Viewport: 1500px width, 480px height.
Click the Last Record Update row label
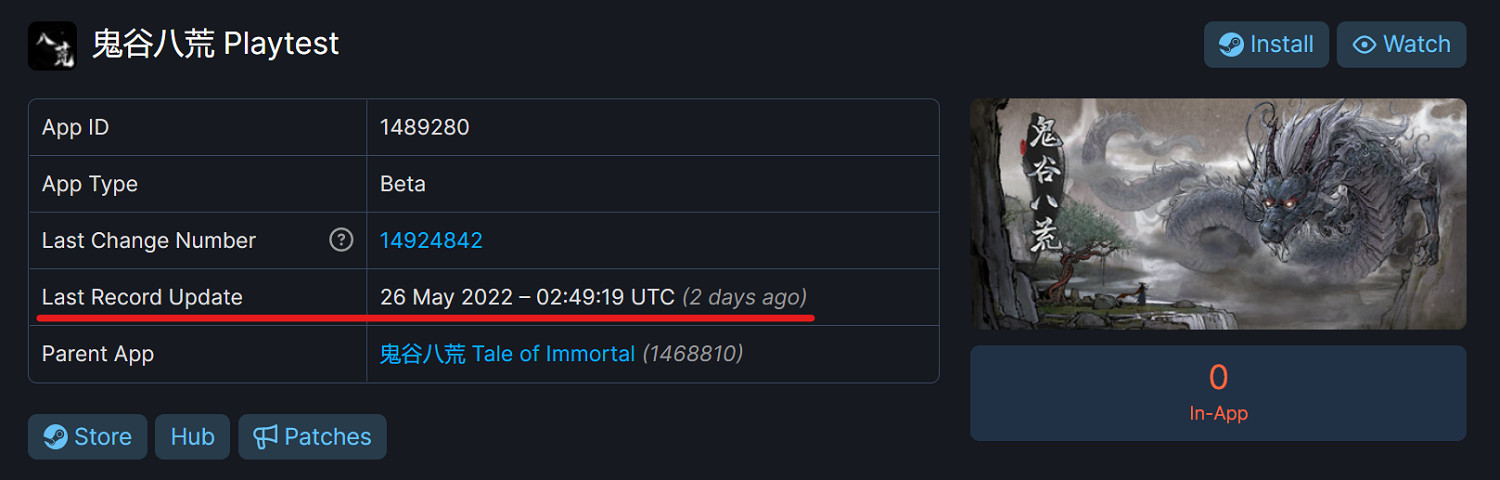tap(142, 297)
